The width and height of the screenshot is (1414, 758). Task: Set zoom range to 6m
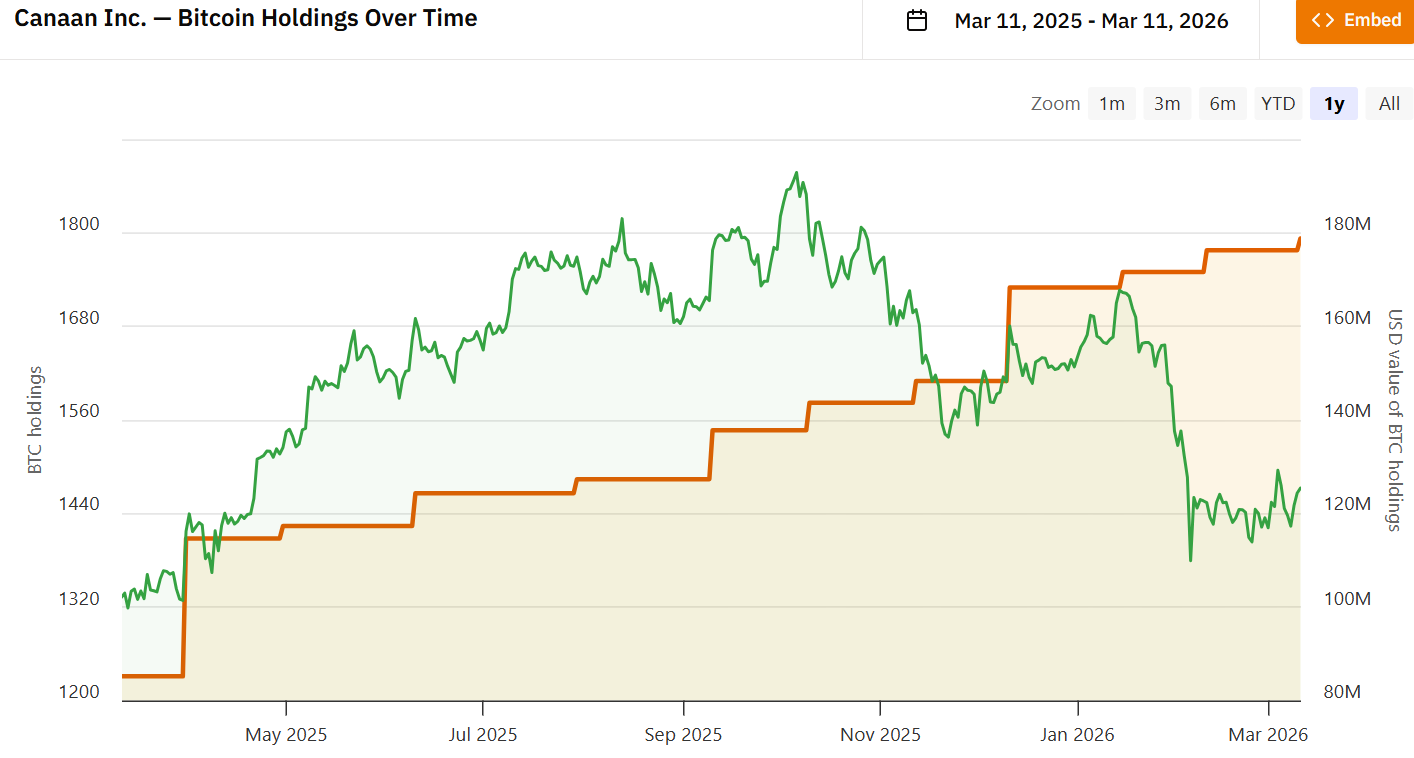click(x=1222, y=103)
